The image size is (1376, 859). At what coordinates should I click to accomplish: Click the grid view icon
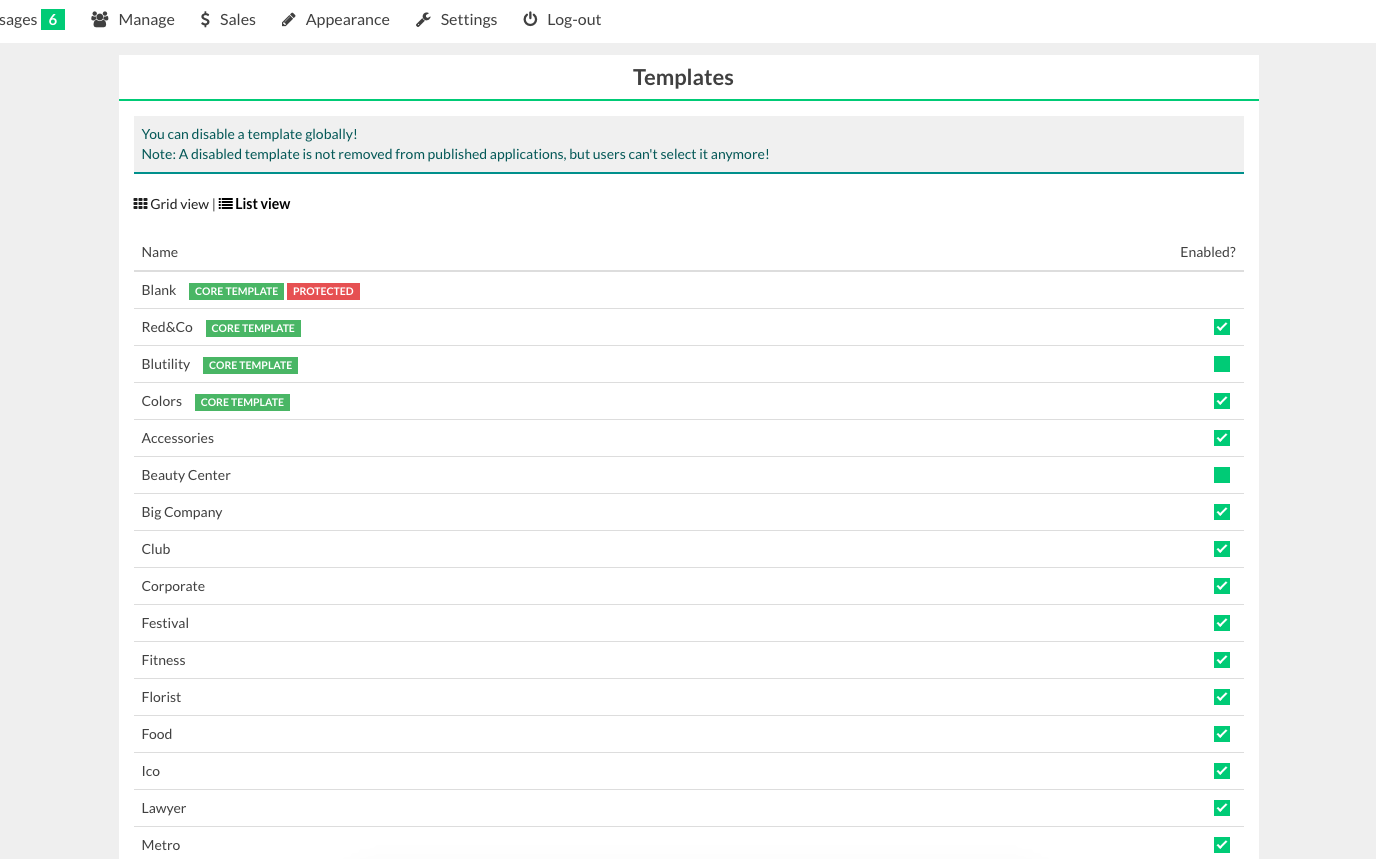141,204
